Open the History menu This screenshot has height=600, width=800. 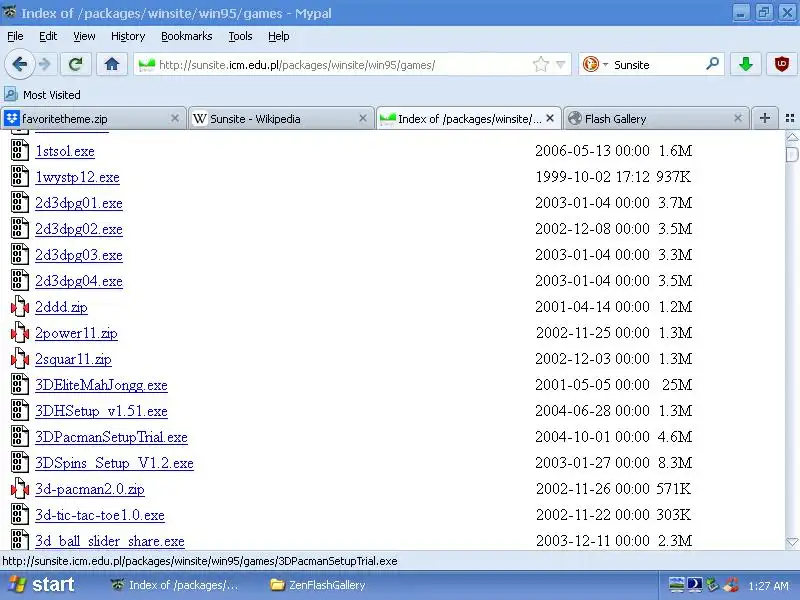[x=128, y=36]
